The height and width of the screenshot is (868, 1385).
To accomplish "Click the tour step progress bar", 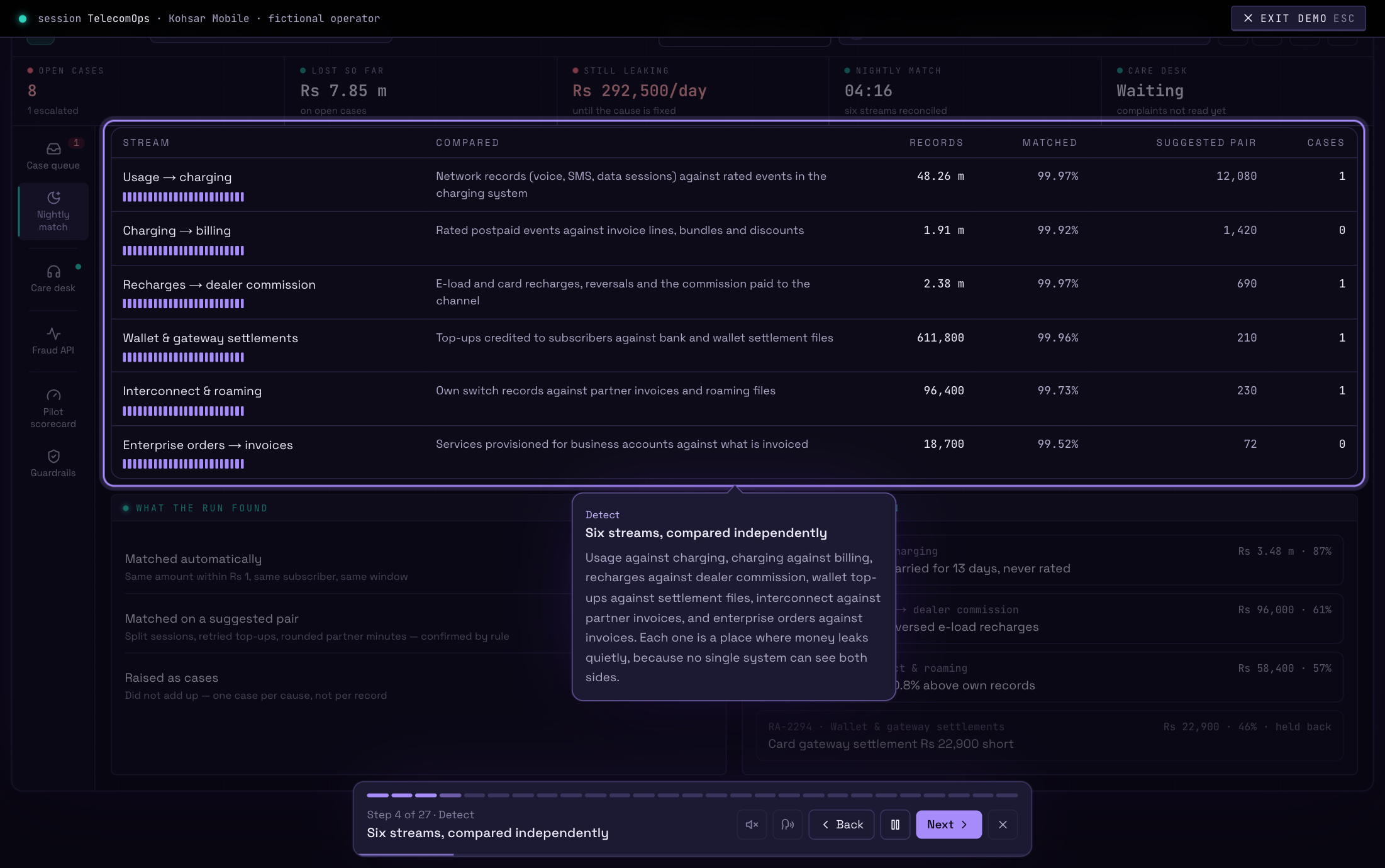I will click(x=692, y=795).
